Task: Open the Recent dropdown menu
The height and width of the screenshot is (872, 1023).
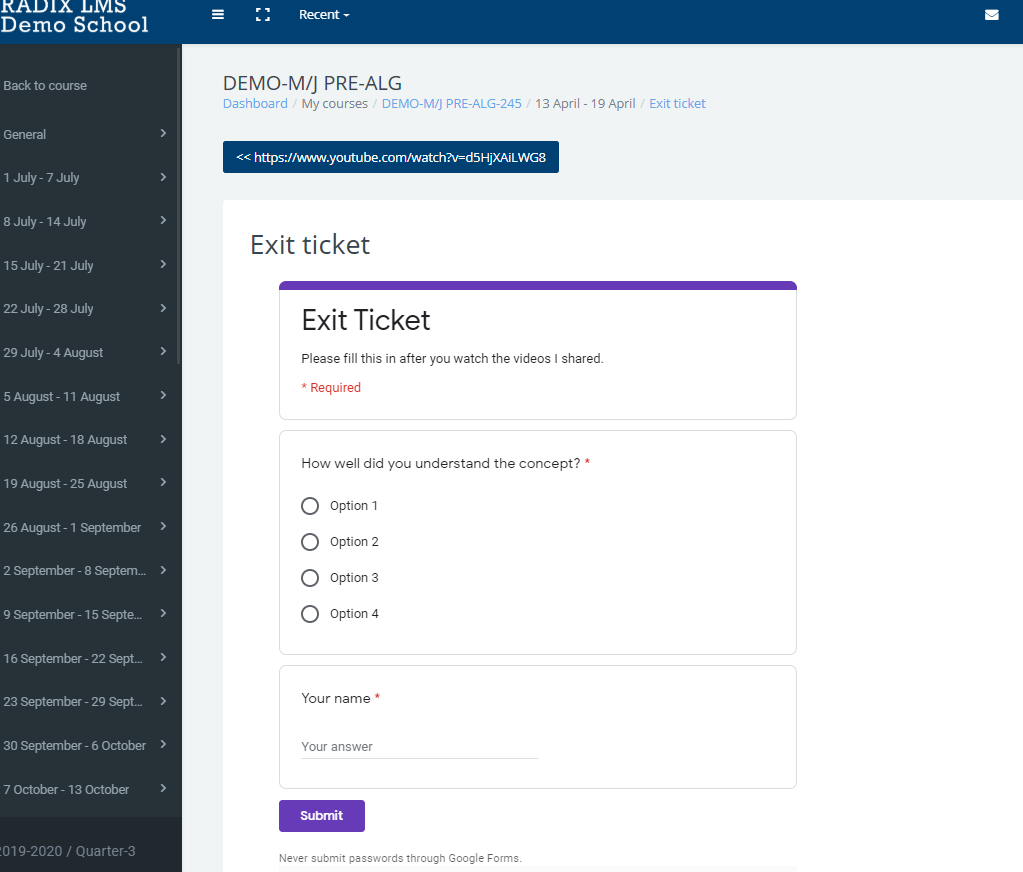Action: tap(324, 15)
